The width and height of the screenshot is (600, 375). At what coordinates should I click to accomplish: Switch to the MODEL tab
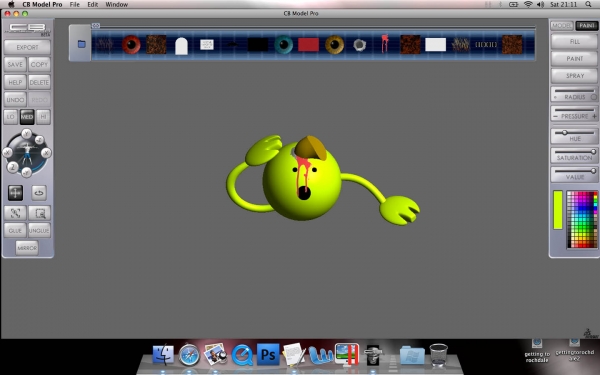562,26
